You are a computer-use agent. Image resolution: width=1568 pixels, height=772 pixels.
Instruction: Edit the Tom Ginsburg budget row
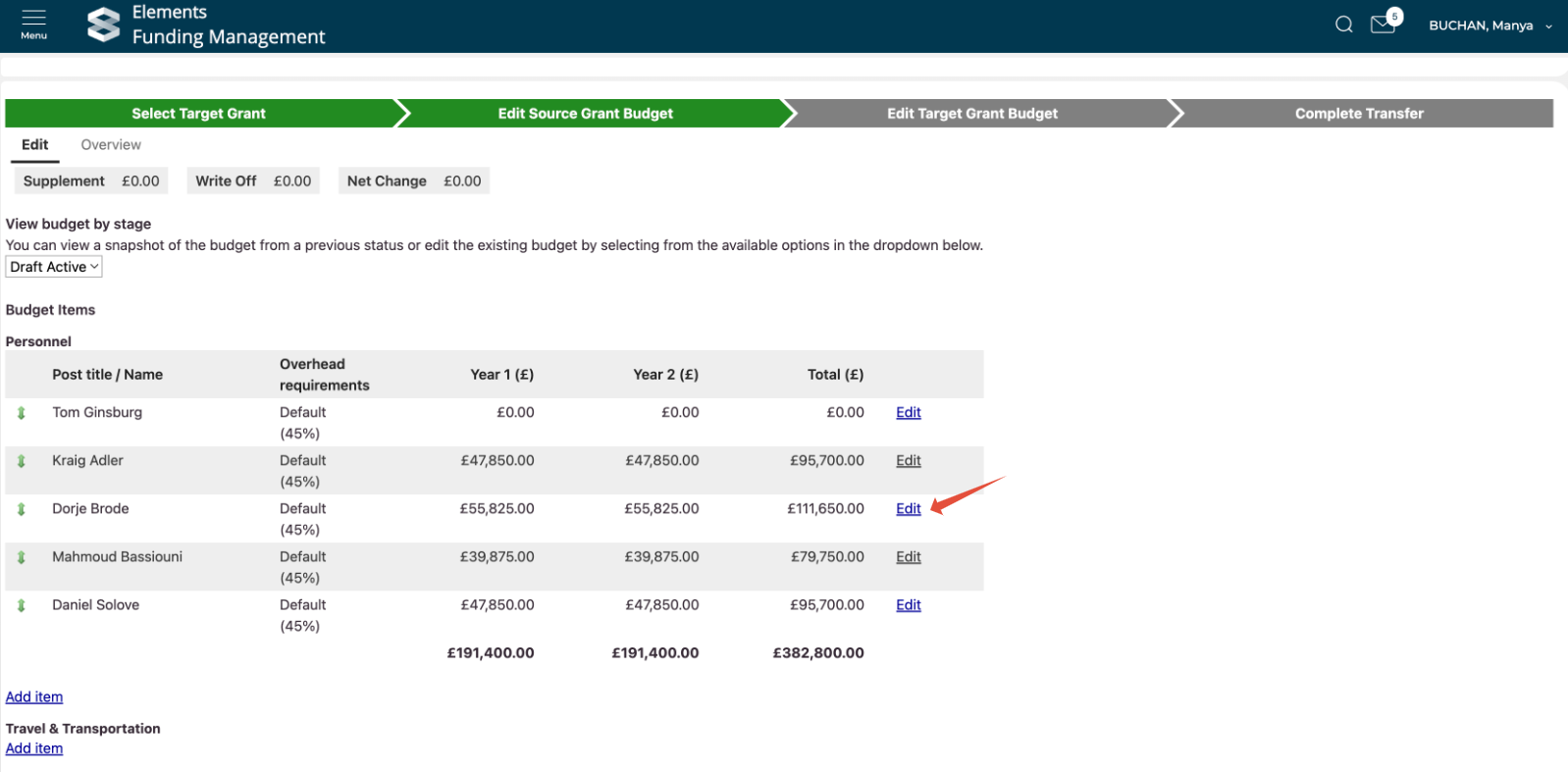[x=908, y=413]
